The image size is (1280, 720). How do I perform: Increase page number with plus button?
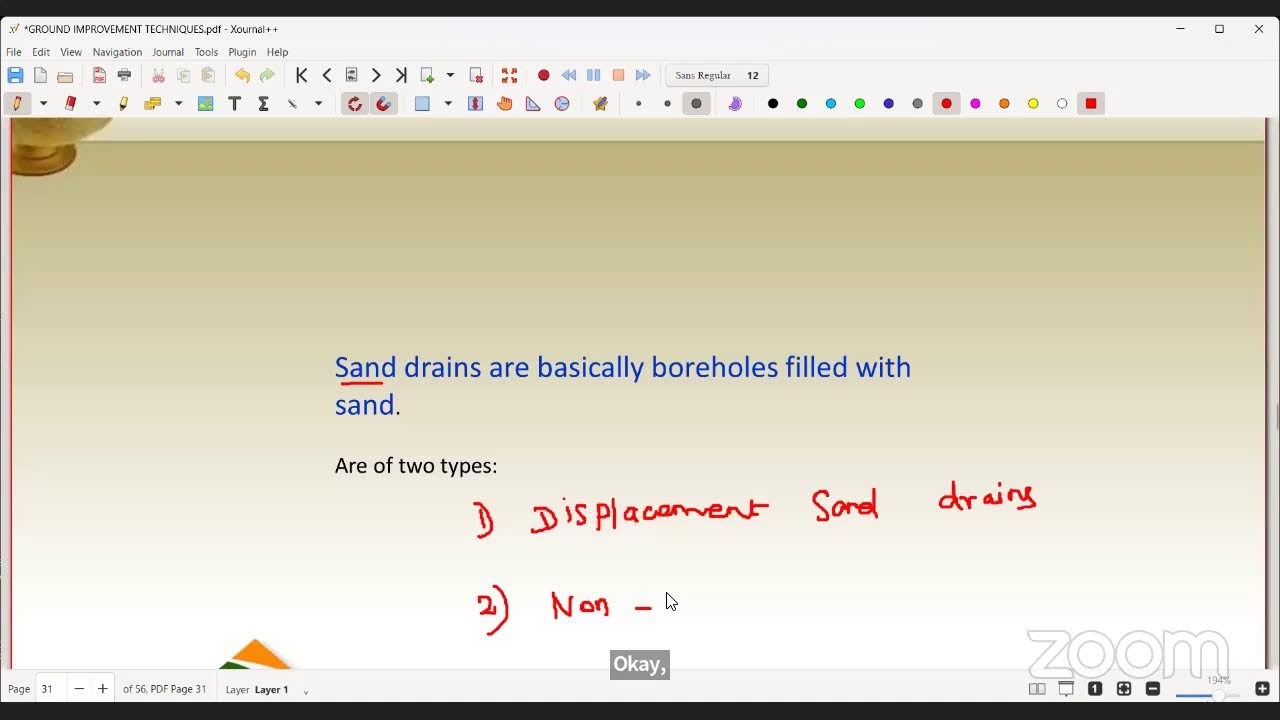pyautogui.click(x=102, y=689)
